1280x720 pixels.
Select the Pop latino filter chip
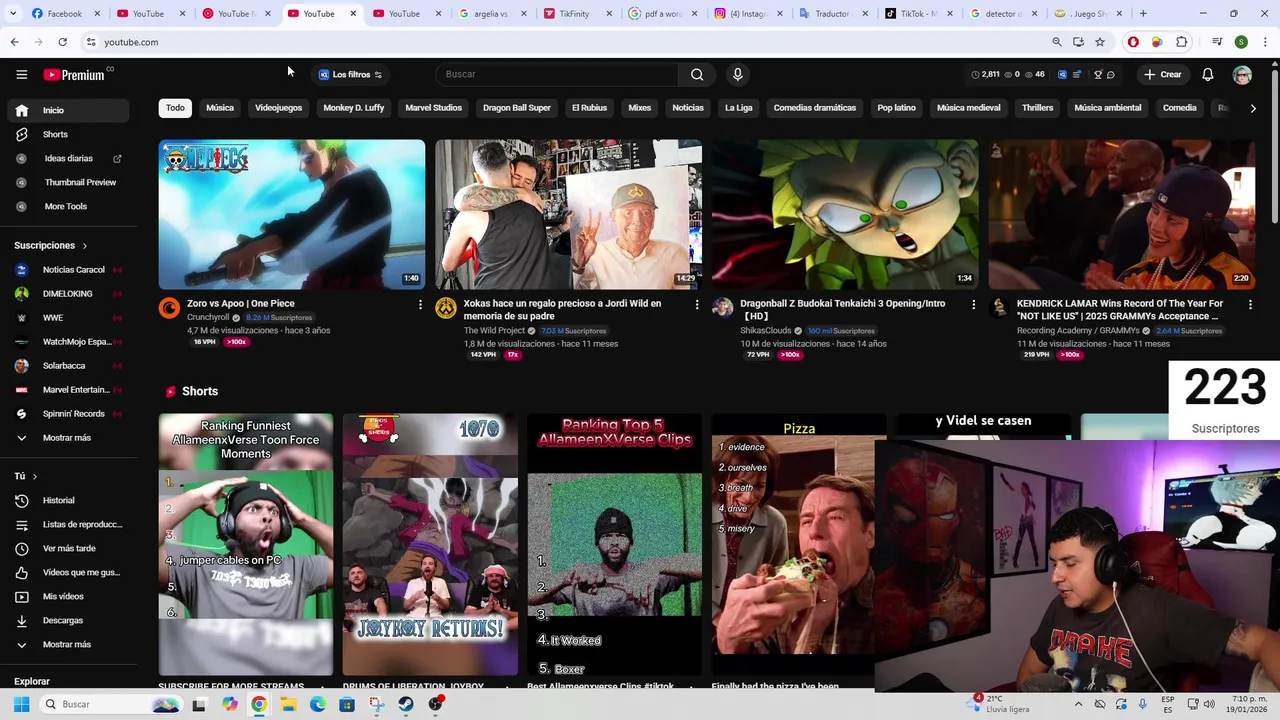click(896, 108)
